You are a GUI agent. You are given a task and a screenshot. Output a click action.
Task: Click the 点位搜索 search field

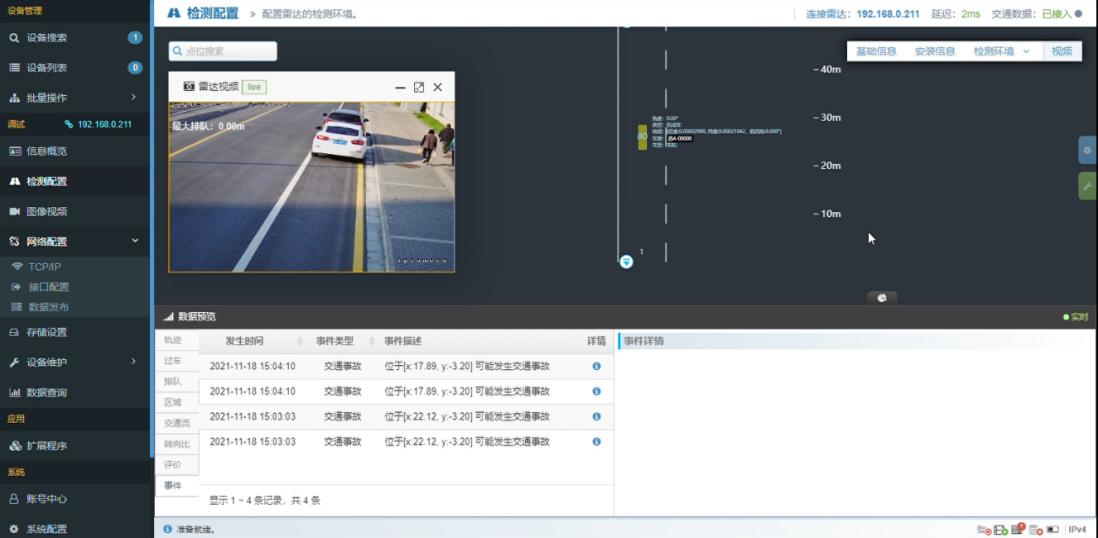(x=223, y=51)
